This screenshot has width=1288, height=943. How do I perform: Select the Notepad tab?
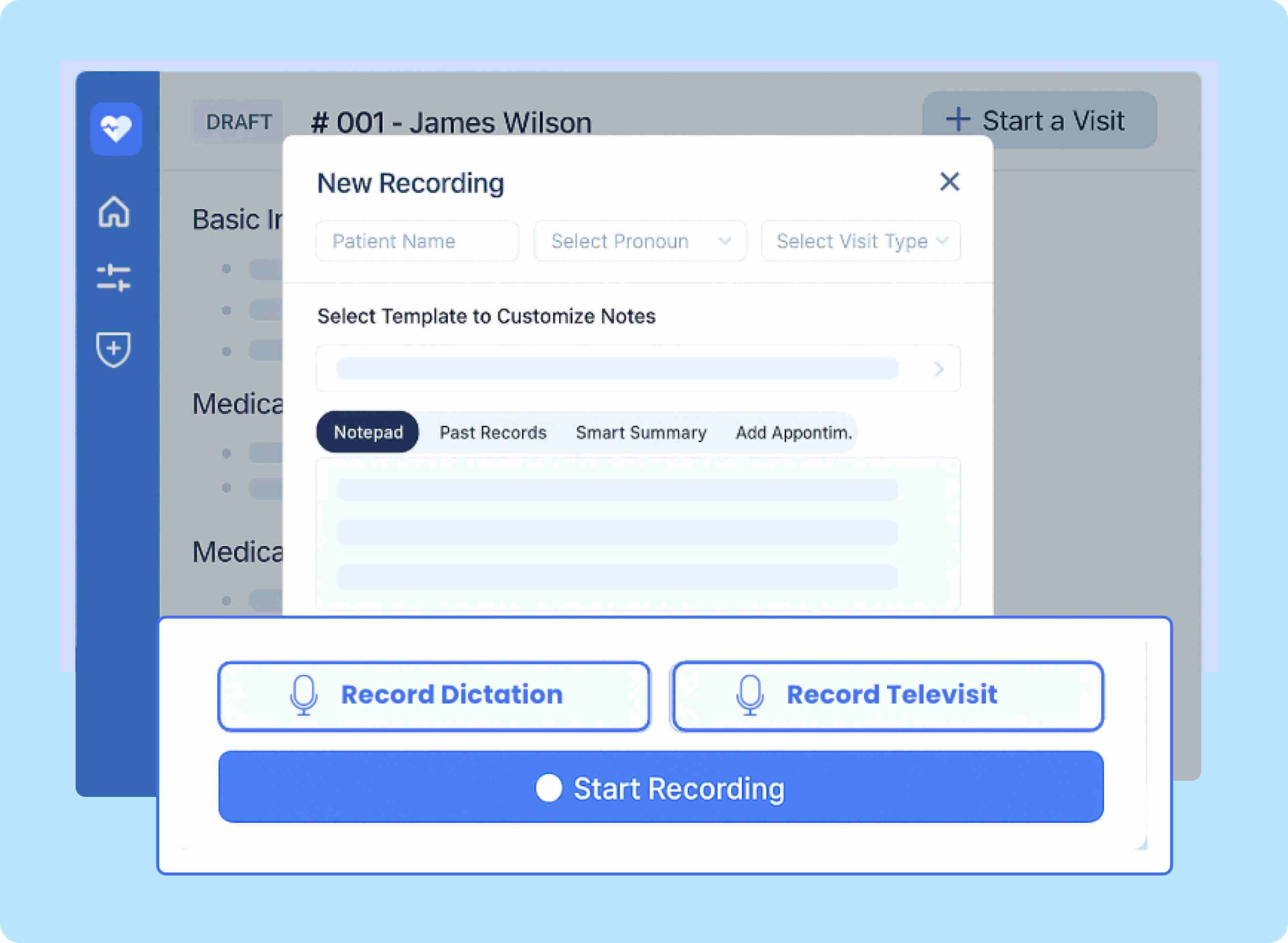[x=368, y=432]
